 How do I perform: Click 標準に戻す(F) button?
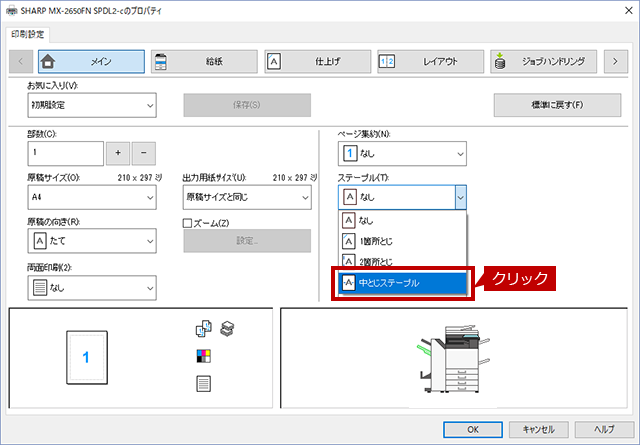[x=557, y=105]
